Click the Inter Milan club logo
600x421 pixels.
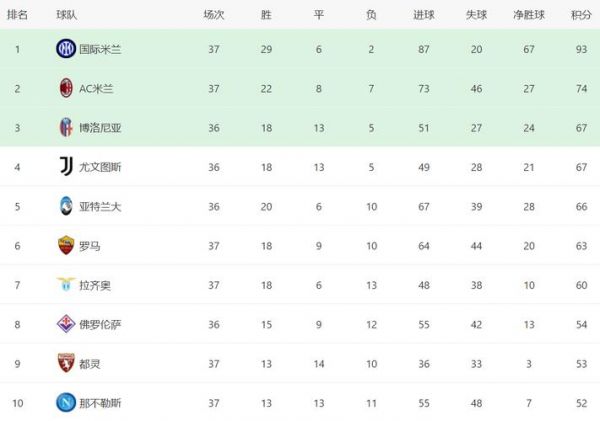click(x=66, y=49)
